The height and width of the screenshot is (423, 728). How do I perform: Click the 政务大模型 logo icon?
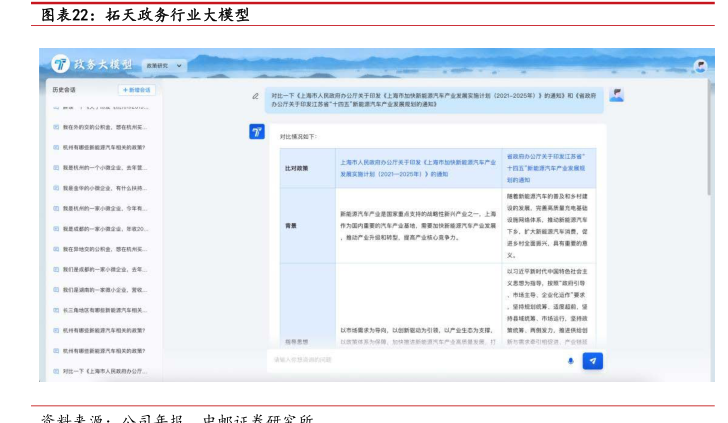pyautogui.click(x=60, y=64)
